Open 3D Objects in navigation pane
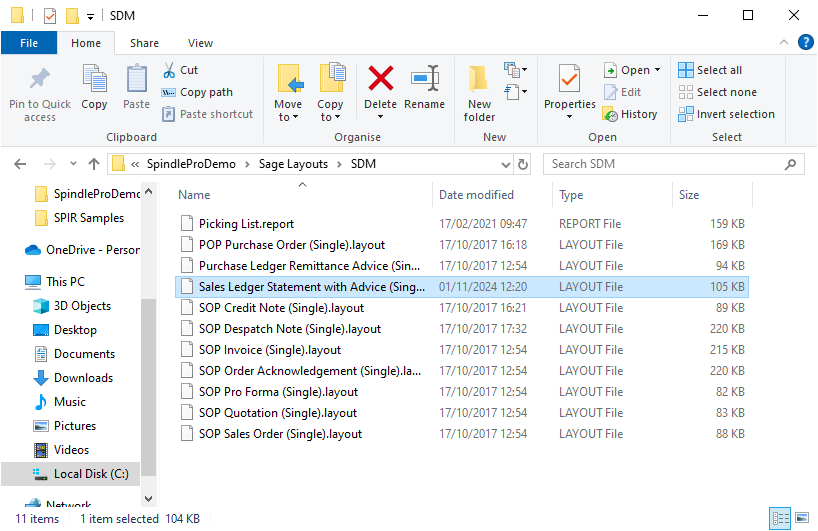Screen dimensions: 818x531 (x=72, y=306)
